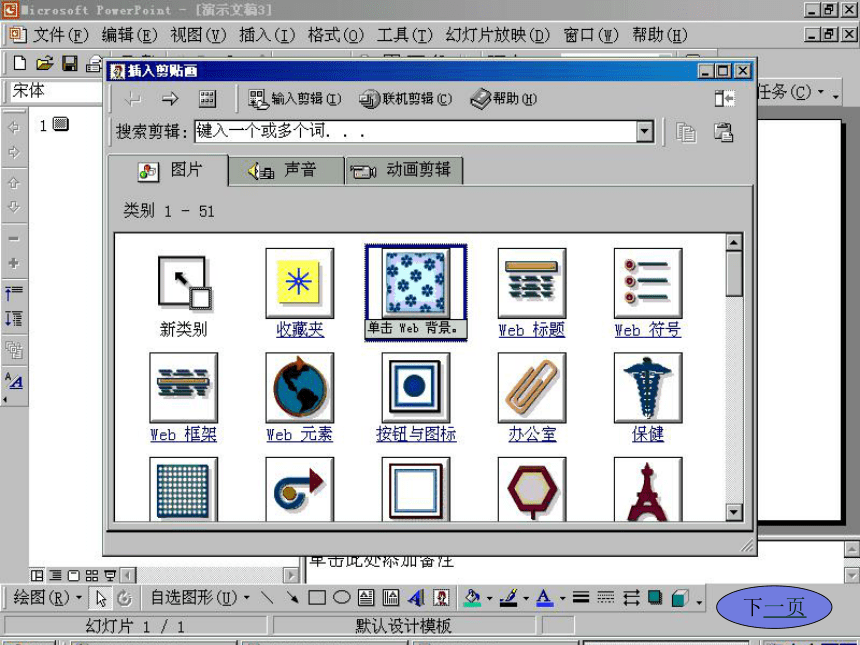The width and height of the screenshot is (860, 645).
Task: Click the forward arrow in clip art dialog
Action: 170,99
